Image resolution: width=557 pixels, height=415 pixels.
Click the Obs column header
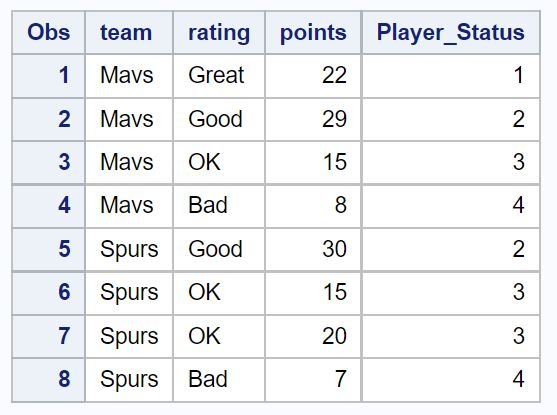tap(49, 33)
